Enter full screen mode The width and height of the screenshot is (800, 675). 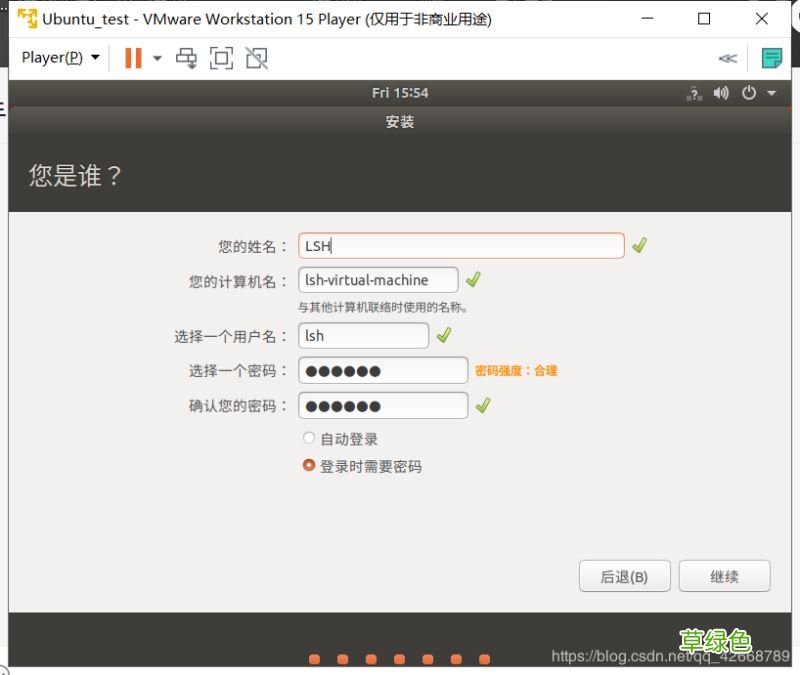tap(221, 58)
